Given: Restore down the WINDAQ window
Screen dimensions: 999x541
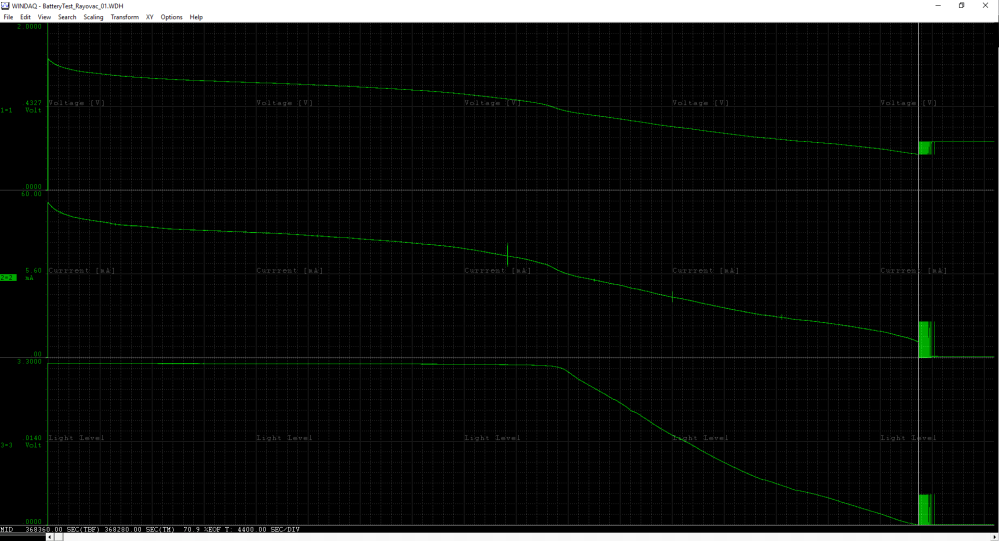Looking at the screenshot, I should (961, 6).
